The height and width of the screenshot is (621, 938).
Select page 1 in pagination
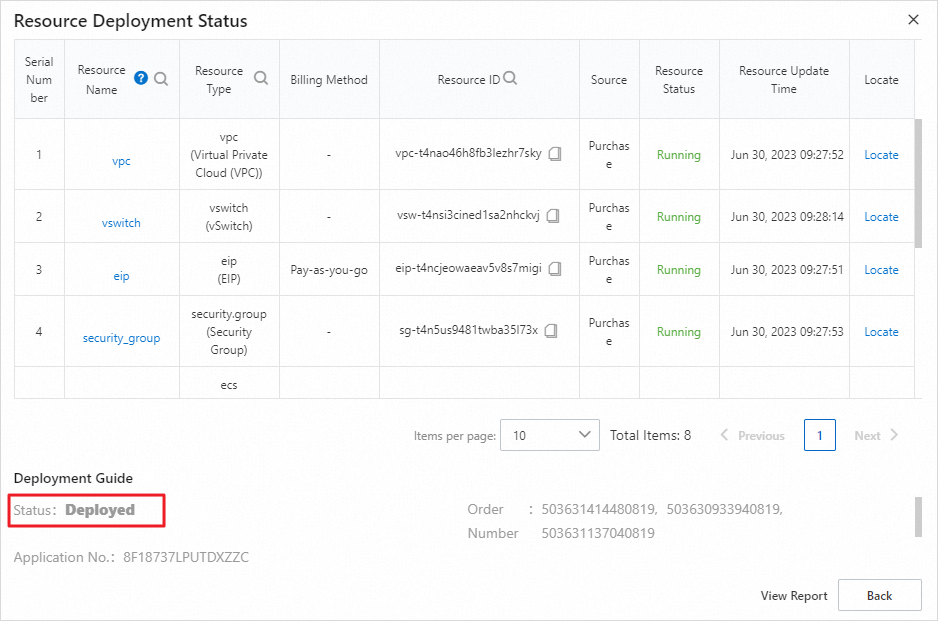820,436
